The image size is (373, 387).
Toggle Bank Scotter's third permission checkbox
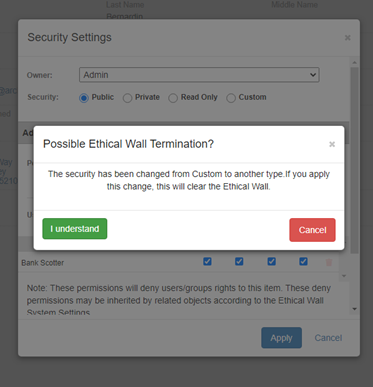pos(272,261)
